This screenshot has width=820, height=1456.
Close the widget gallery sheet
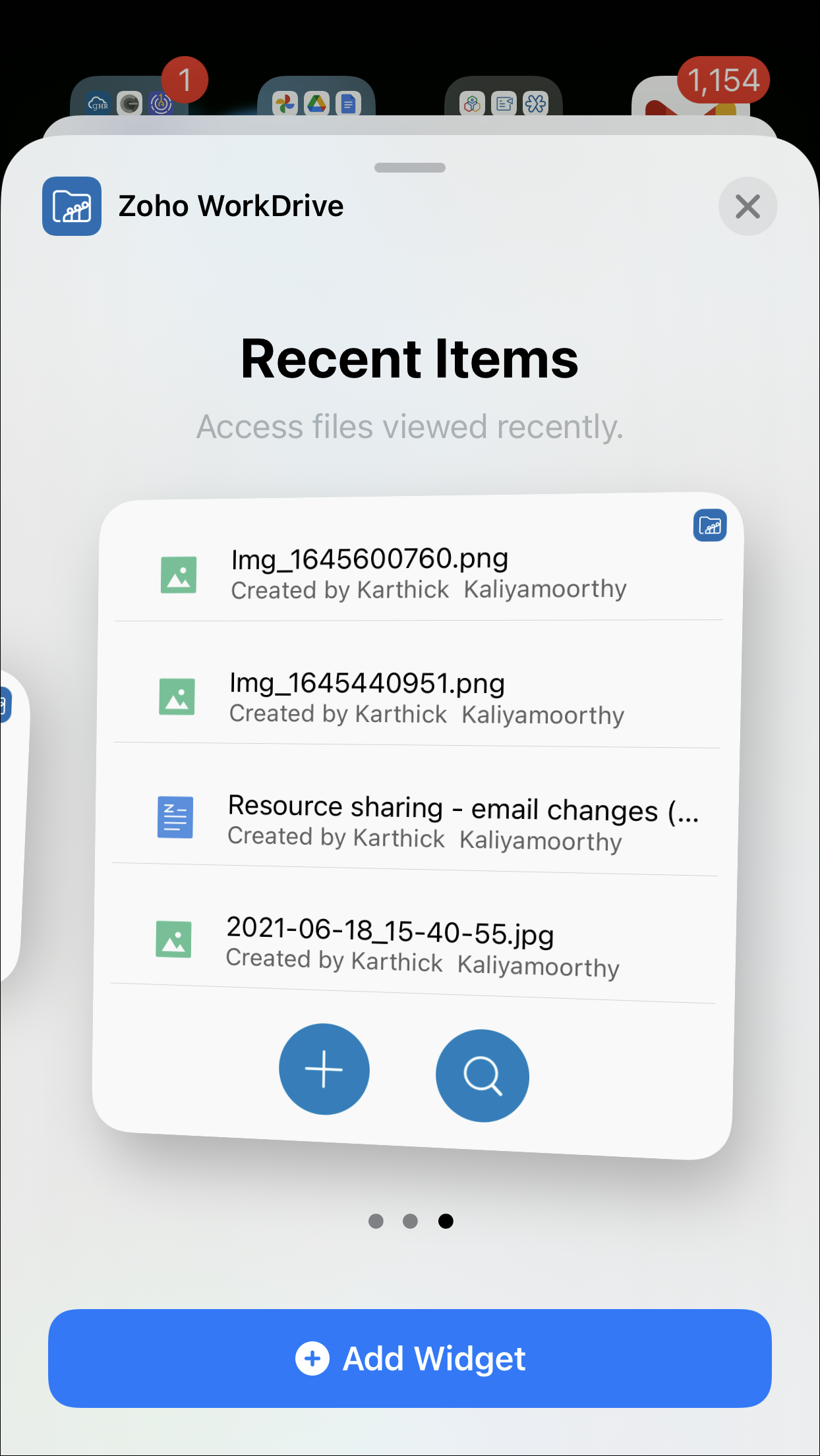747,206
